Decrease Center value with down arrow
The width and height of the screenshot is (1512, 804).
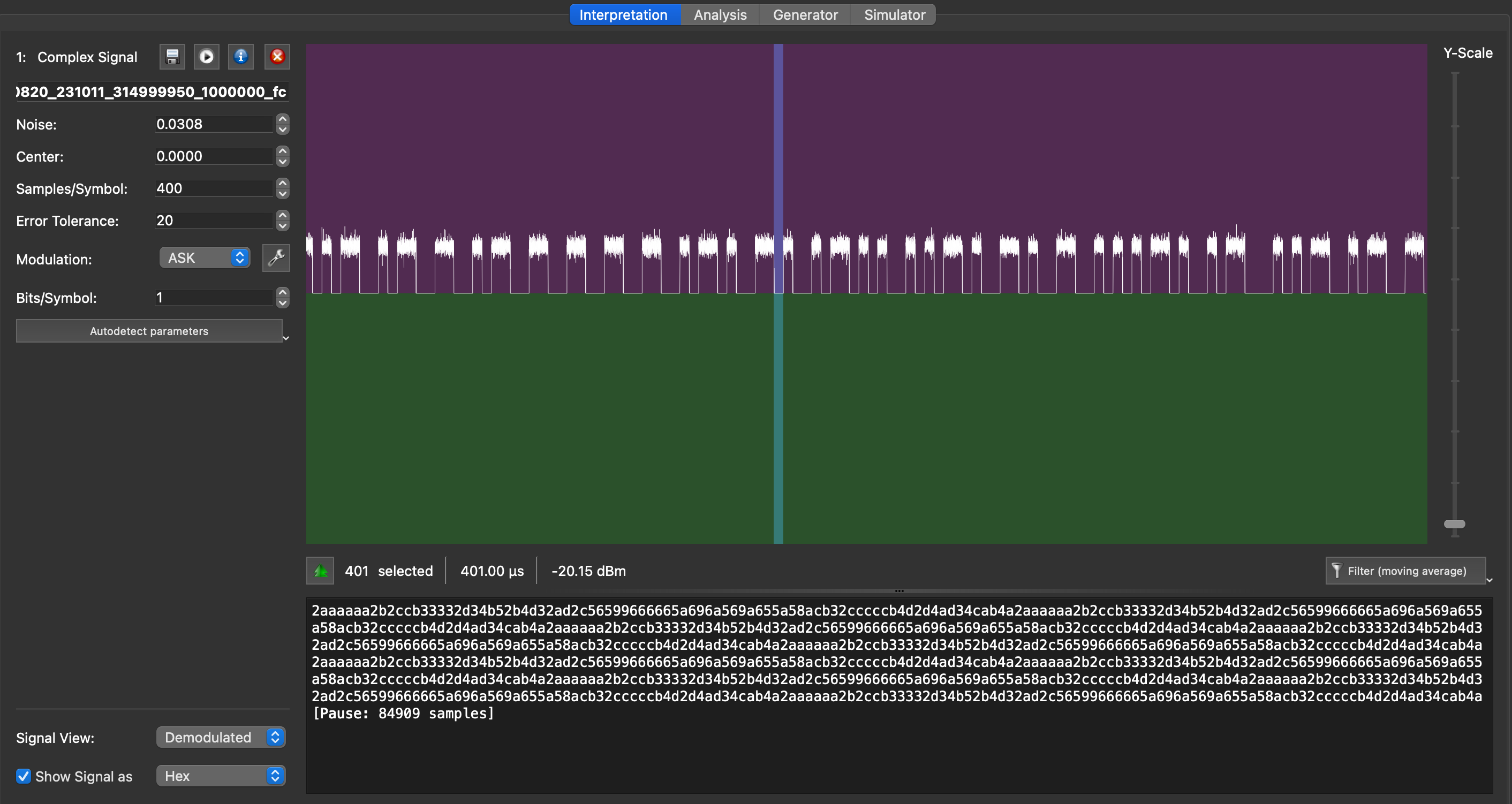[283, 162]
